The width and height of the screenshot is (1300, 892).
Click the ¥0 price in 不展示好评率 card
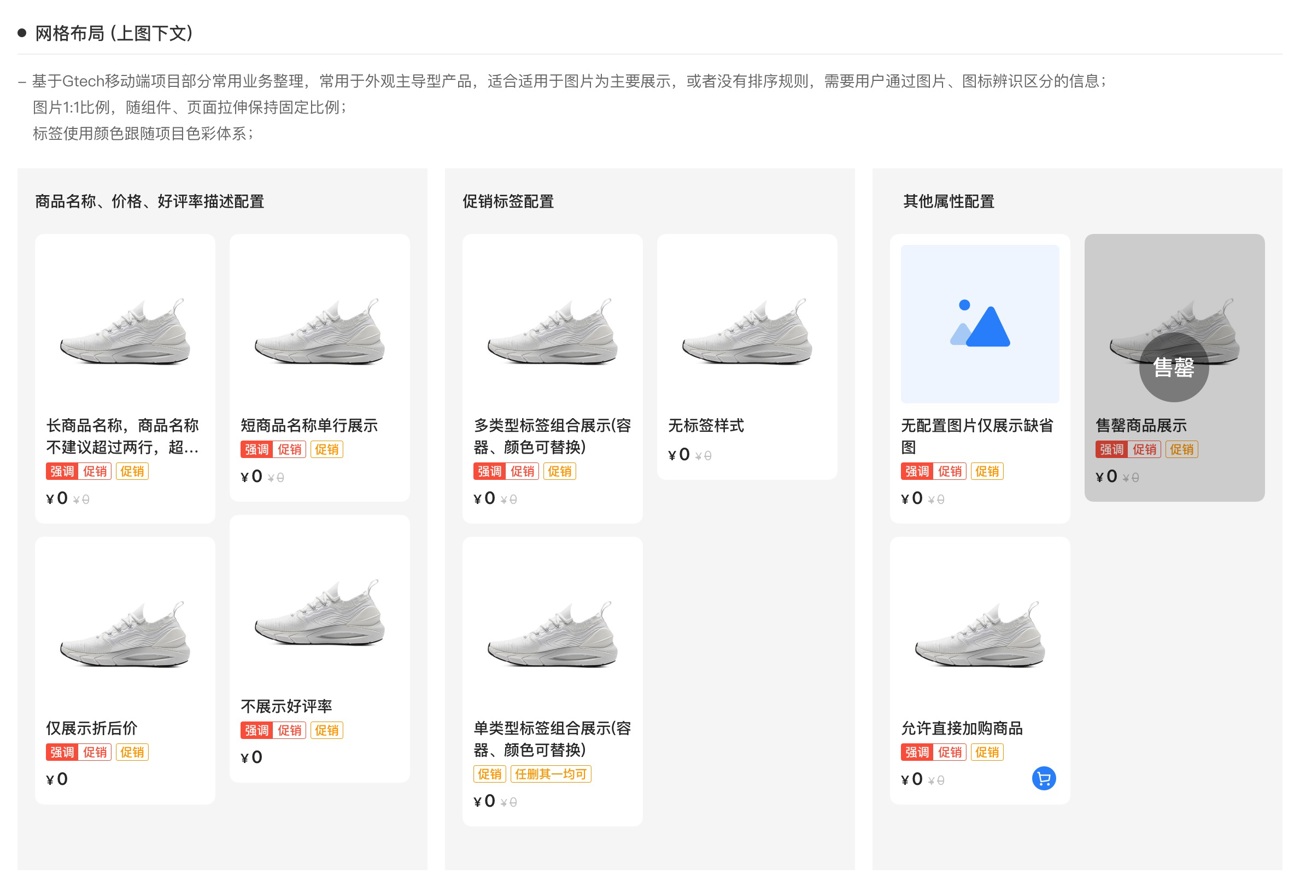point(252,758)
